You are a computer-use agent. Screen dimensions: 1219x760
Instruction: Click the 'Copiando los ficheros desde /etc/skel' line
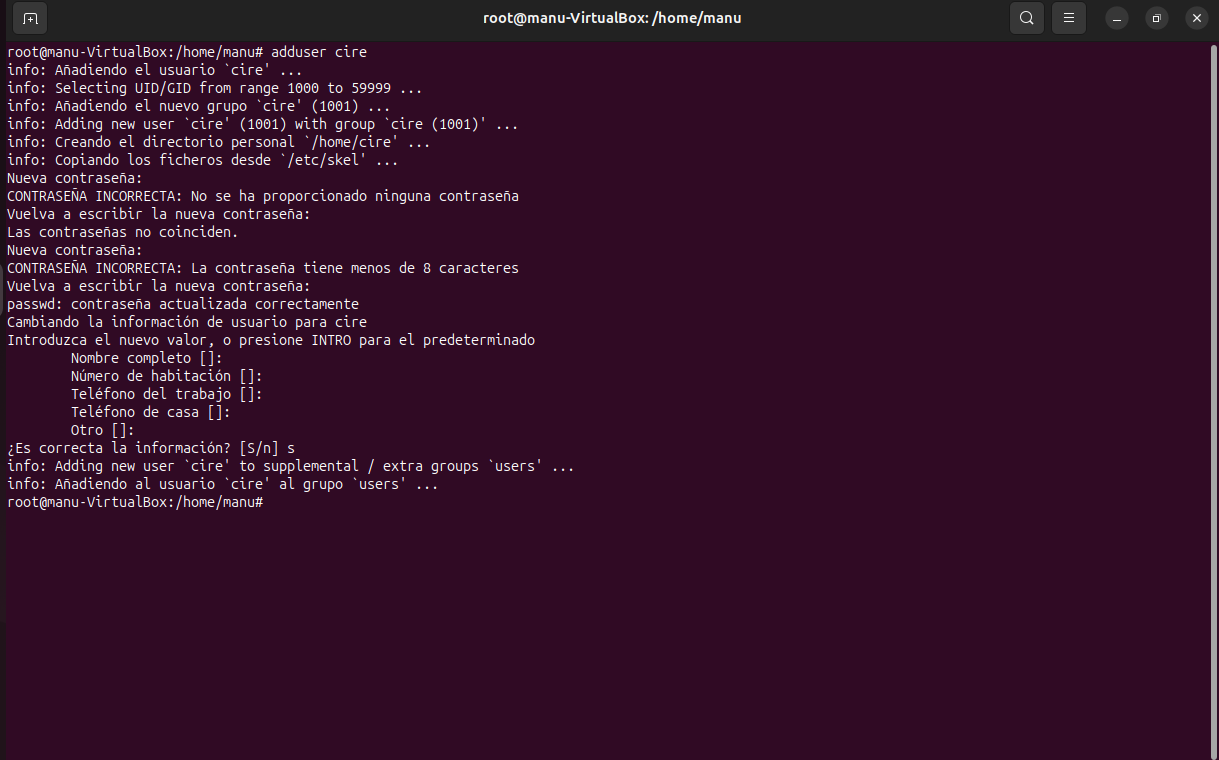(202, 160)
